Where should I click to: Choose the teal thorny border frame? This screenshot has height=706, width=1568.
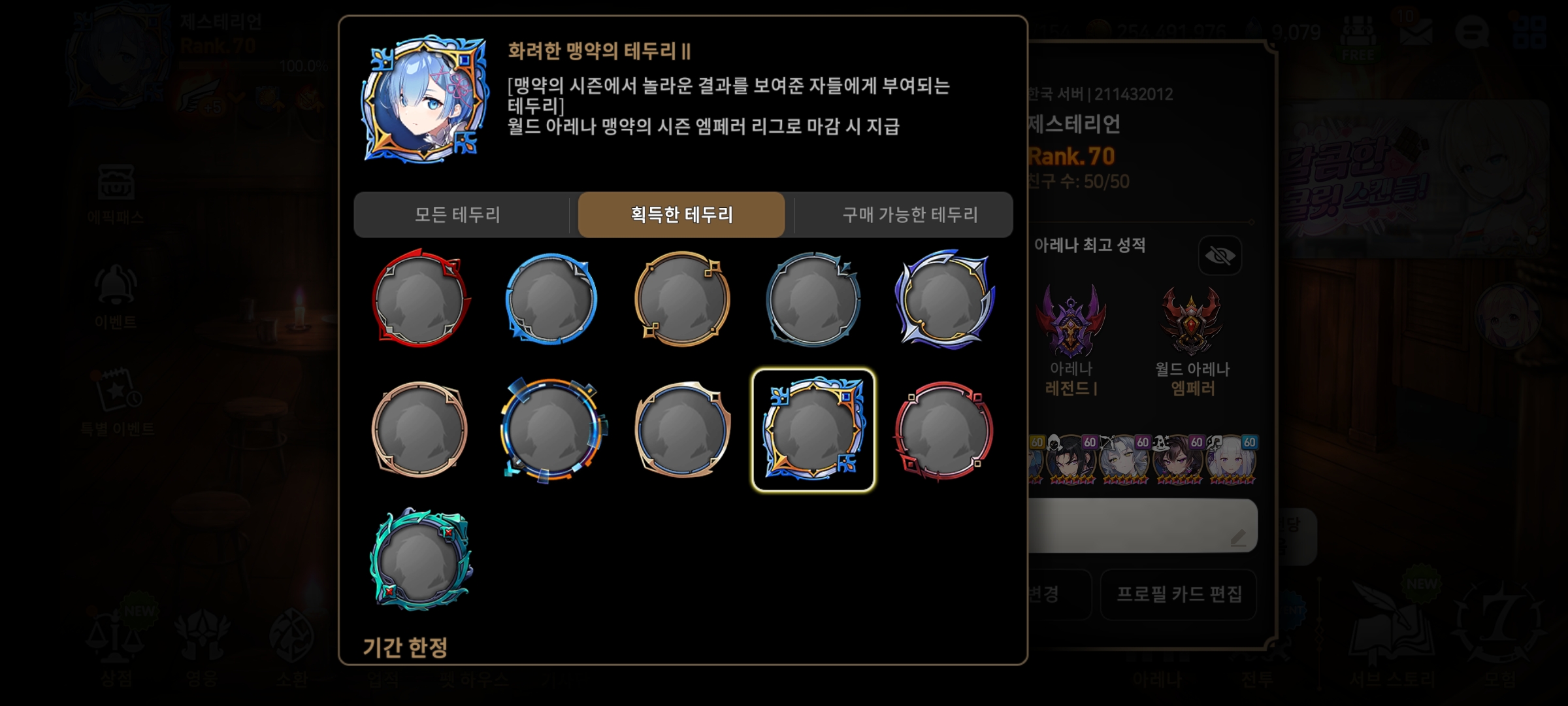coord(421,560)
